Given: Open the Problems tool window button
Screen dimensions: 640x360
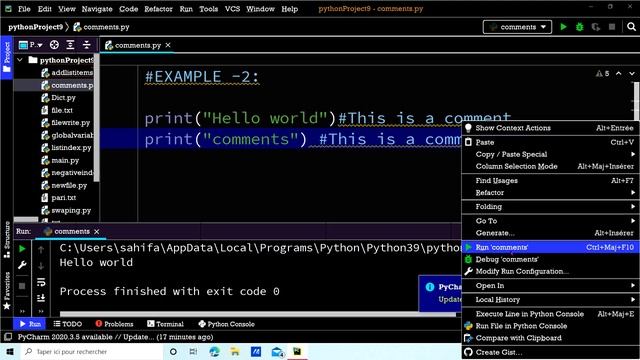Looking at the screenshot, I should pyautogui.click(x=114, y=324).
